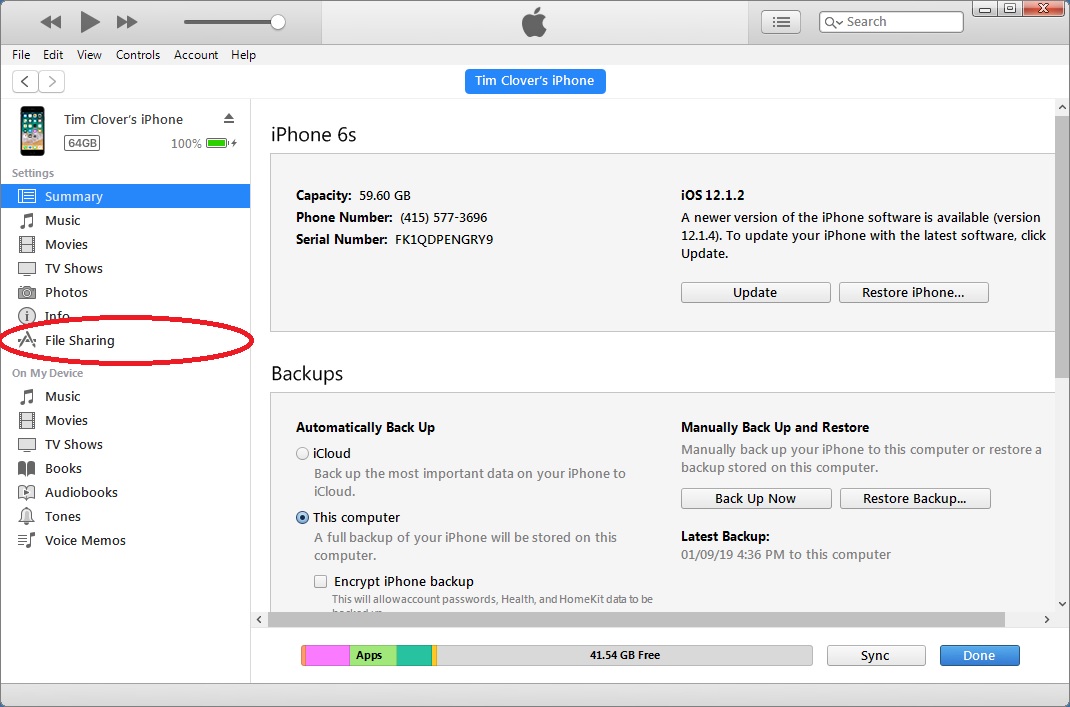Start playback with the play button
The height and width of the screenshot is (707, 1070).
[89, 22]
